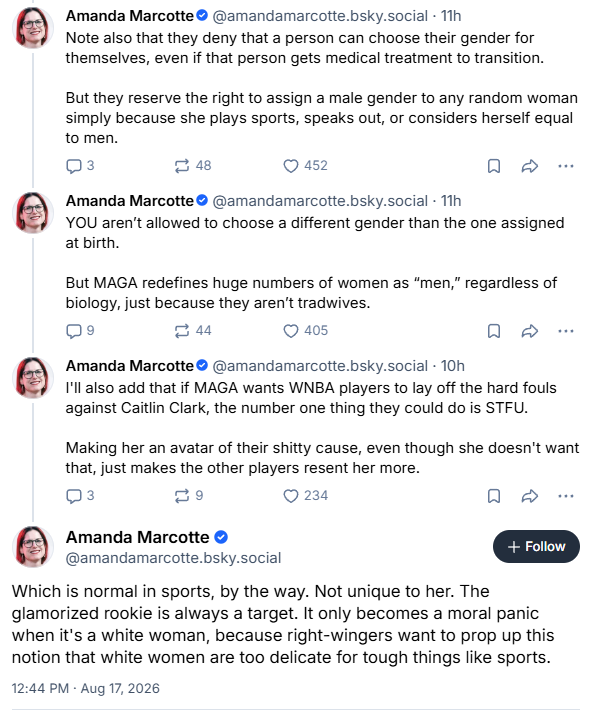The width and height of the screenshot is (593, 711).
Task: Bookmark the Caitlin Clark post
Action: click(494, 496)
